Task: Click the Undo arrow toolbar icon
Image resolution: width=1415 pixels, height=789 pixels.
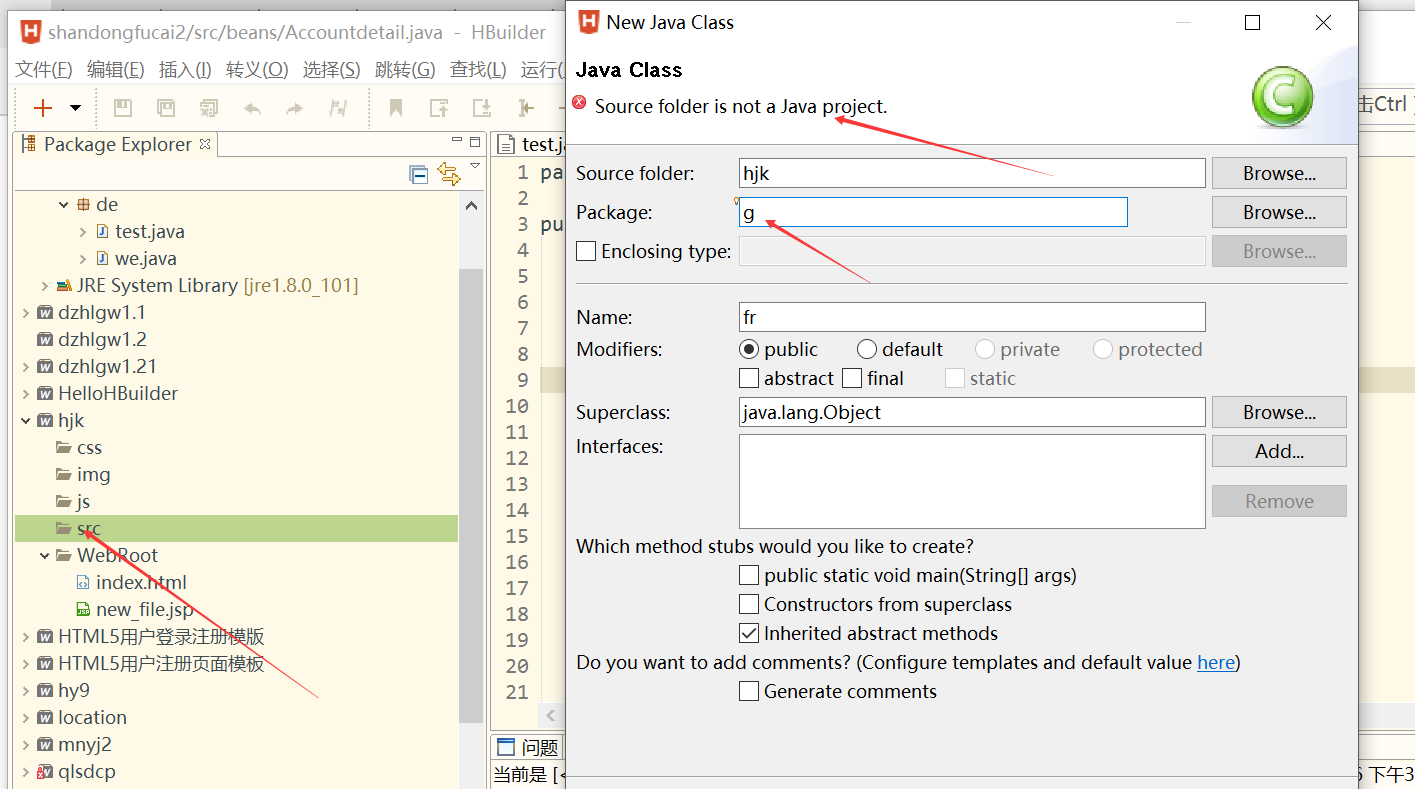Action: coord(252,108)
